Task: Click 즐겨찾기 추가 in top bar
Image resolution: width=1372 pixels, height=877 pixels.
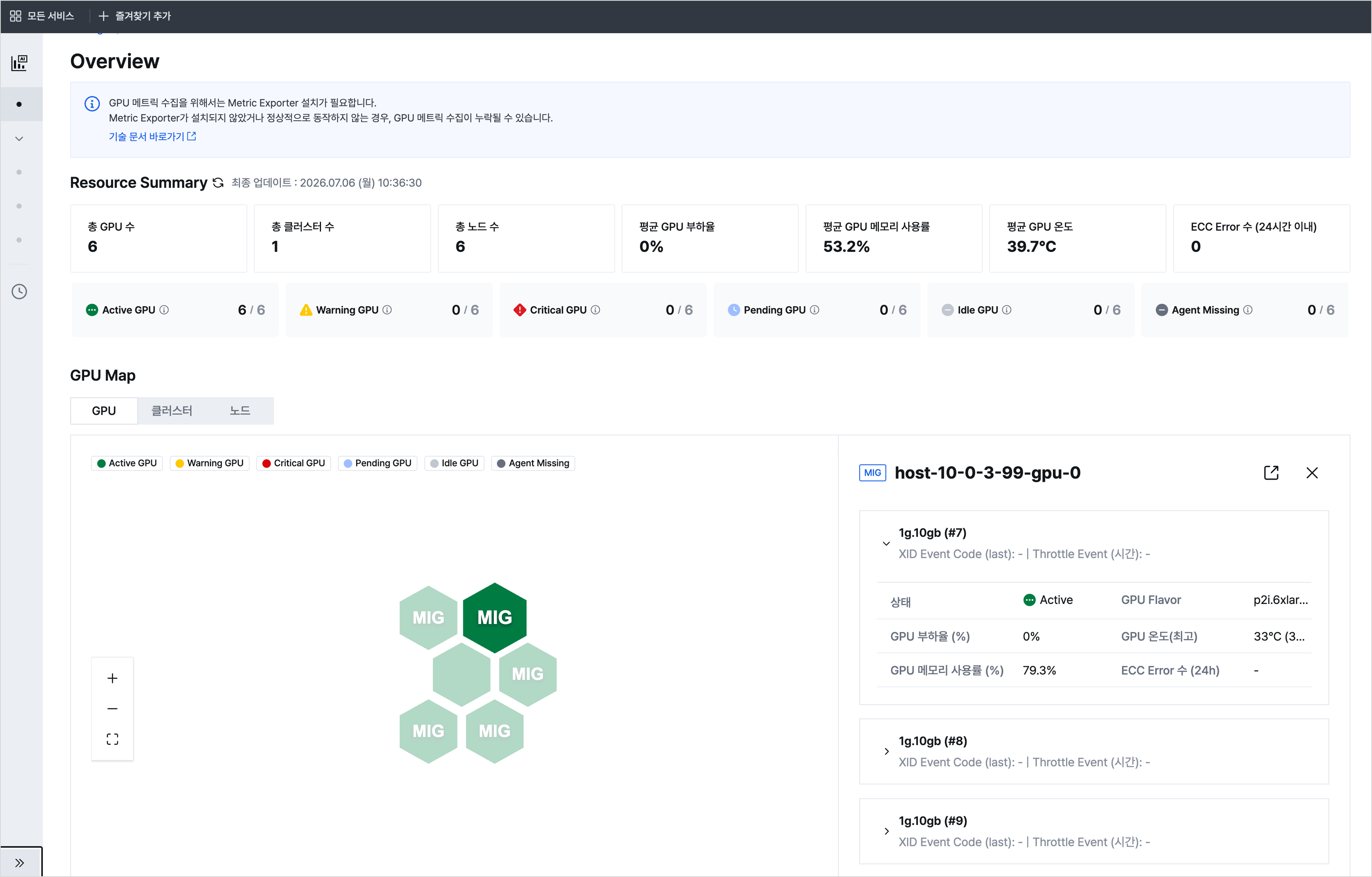Action: (x=135, y=16)
